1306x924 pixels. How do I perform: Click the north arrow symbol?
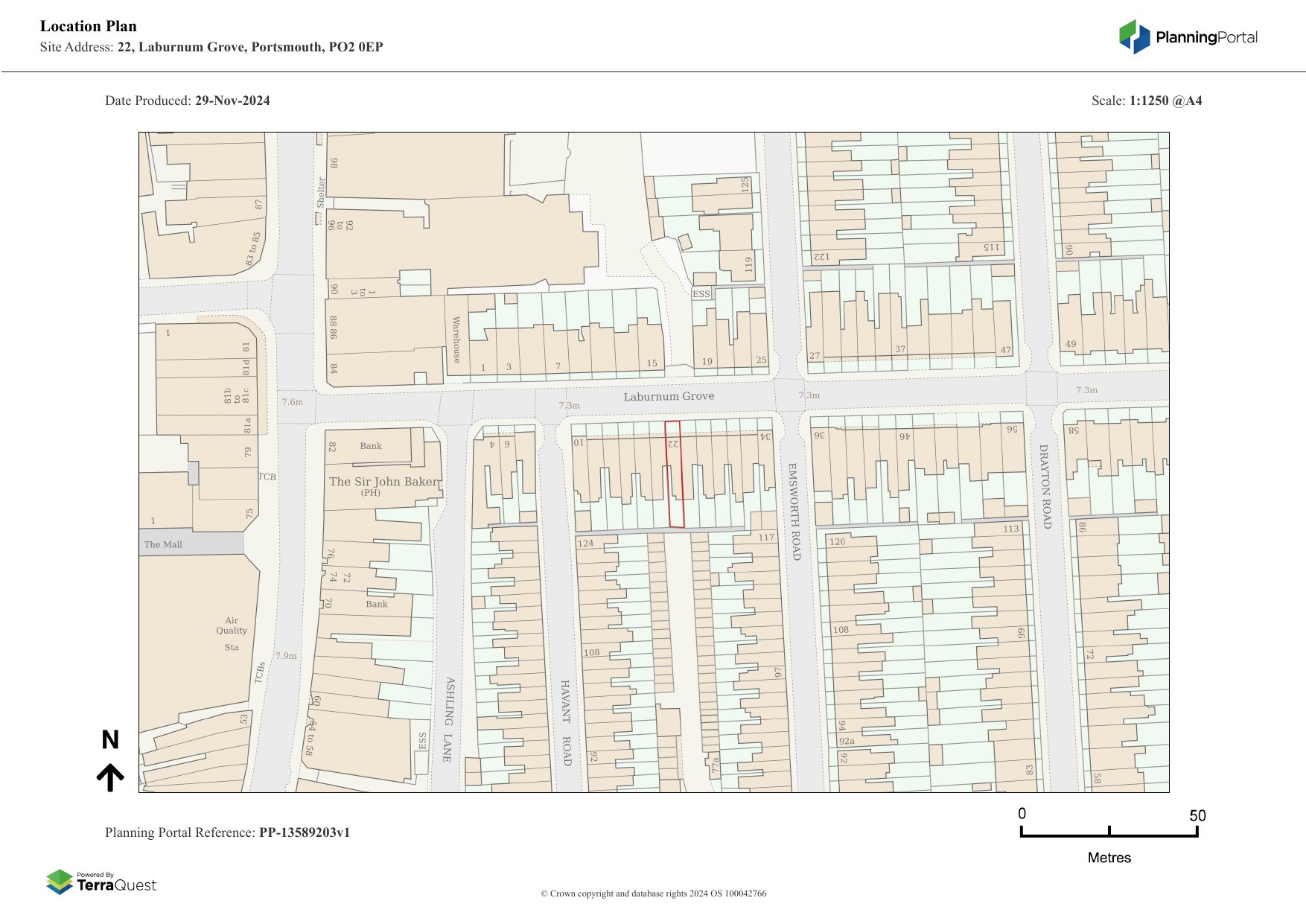pos(110,777)
